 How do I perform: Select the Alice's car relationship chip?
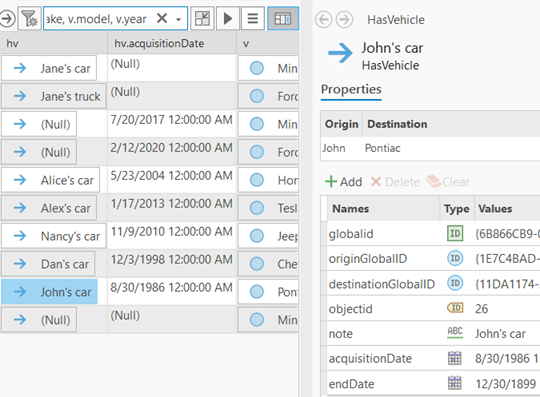pos(51,180)
